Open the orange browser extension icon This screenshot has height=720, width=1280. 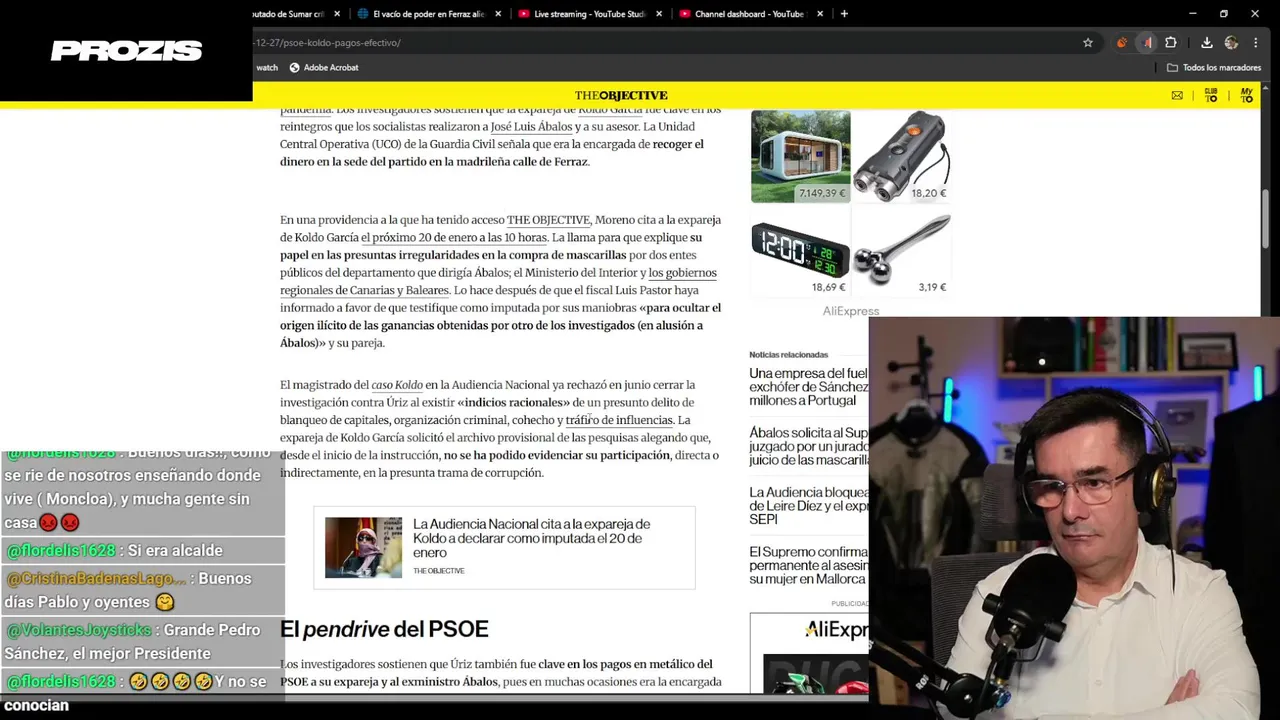click(1121, 43)
